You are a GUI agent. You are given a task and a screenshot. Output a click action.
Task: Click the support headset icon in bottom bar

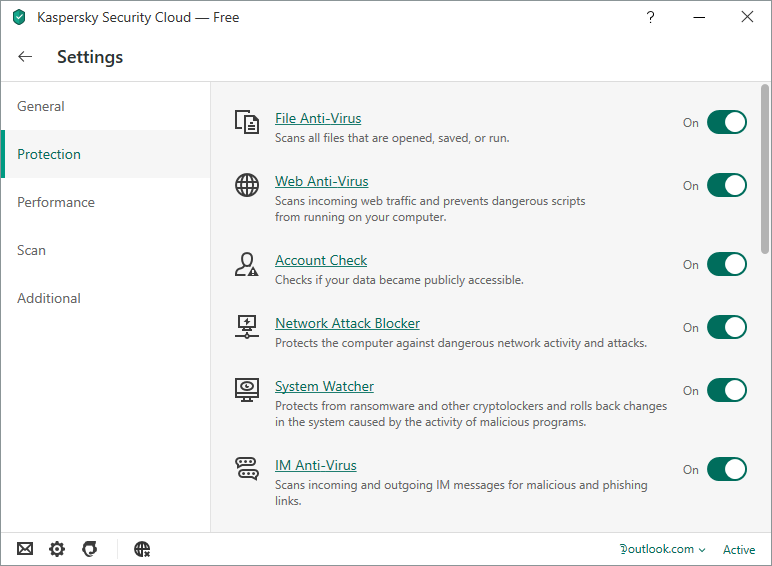point(90,549)
